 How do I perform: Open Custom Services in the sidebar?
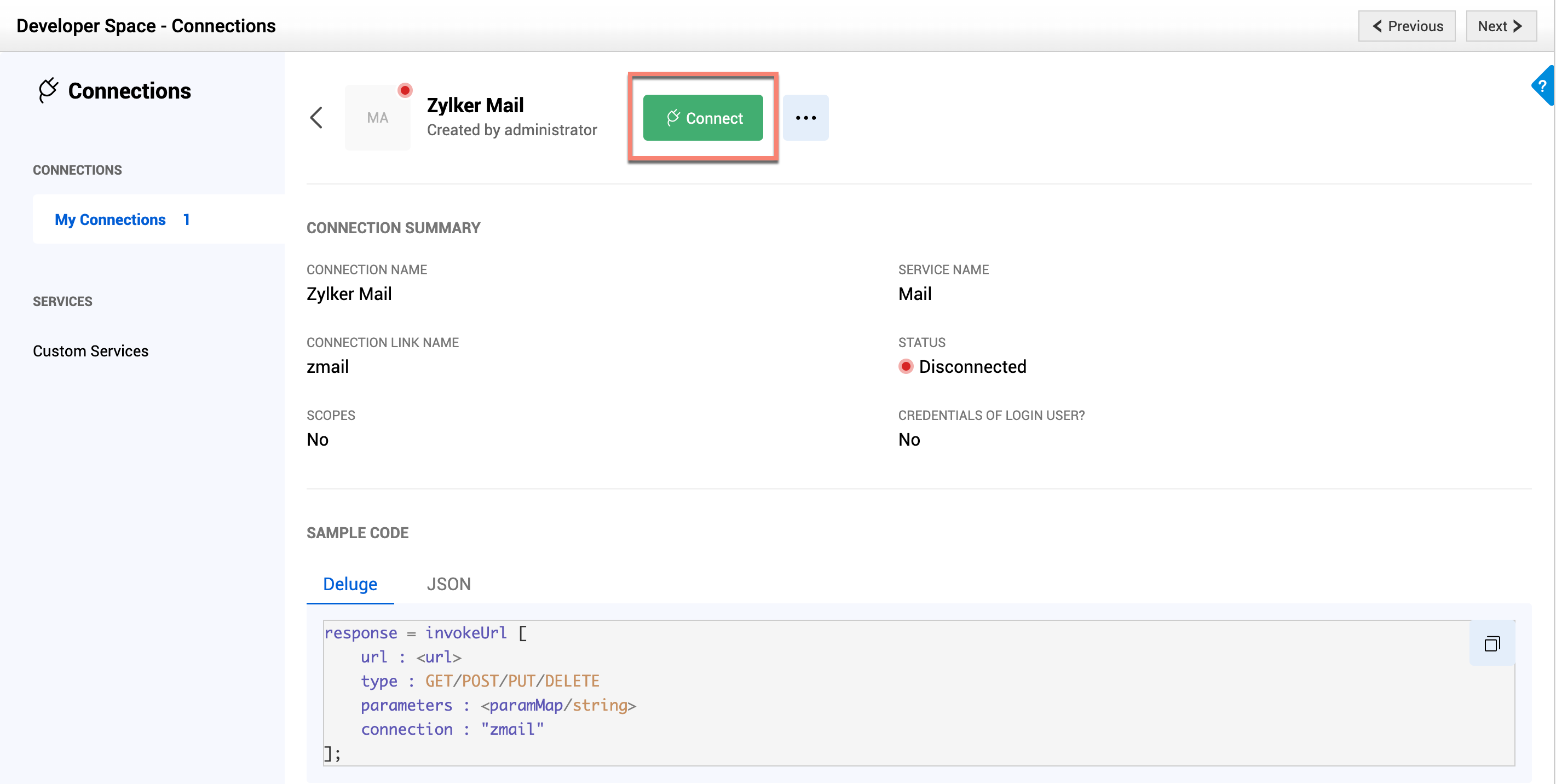(90, 351)
